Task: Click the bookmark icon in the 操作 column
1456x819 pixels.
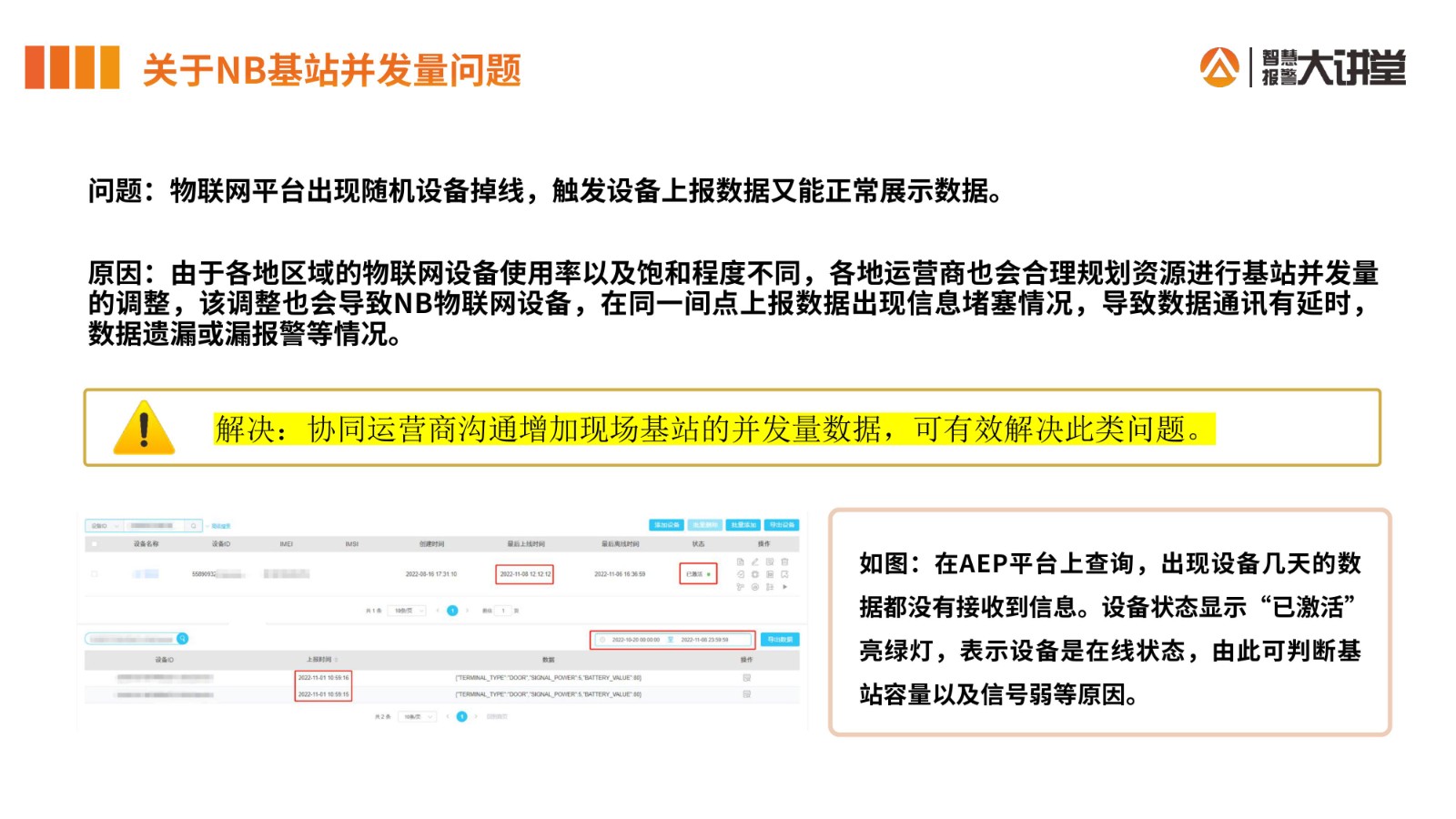Action: click(784, 574)
